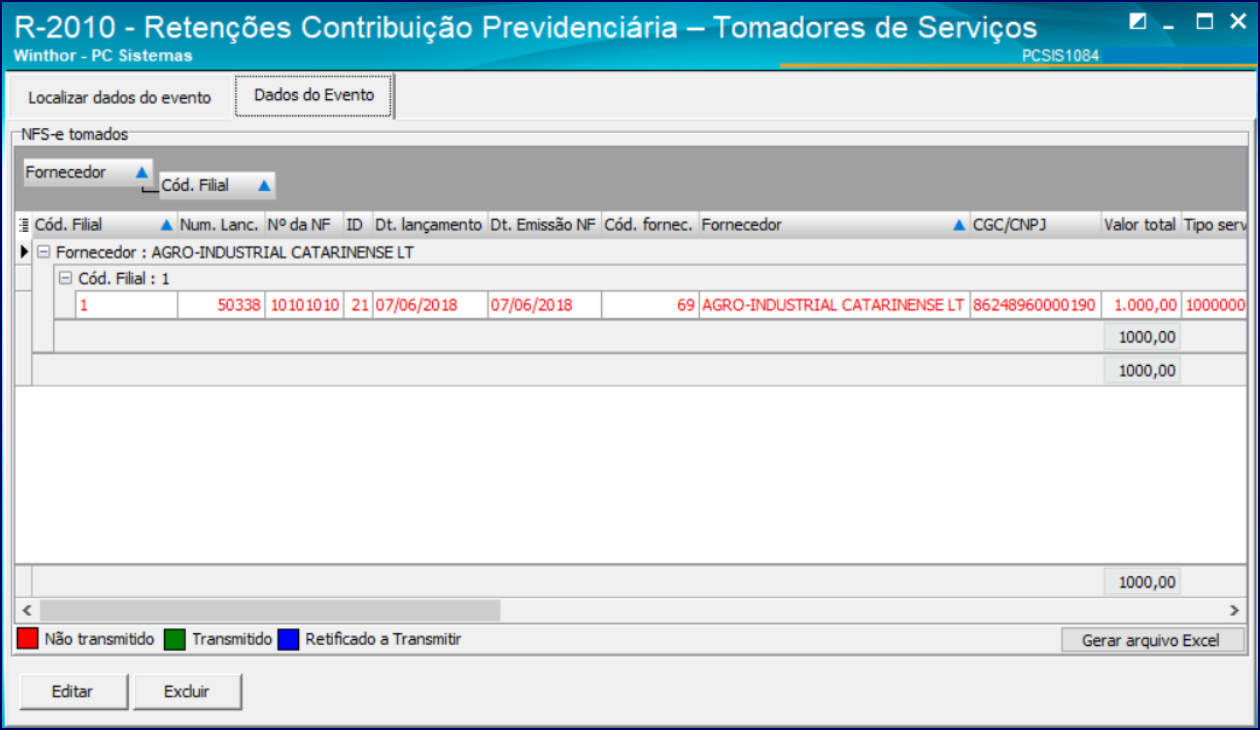Click the row indicator arrow of Fornecedor group
This screenshot has width=1260, height=730.
(x=24, y=253)
